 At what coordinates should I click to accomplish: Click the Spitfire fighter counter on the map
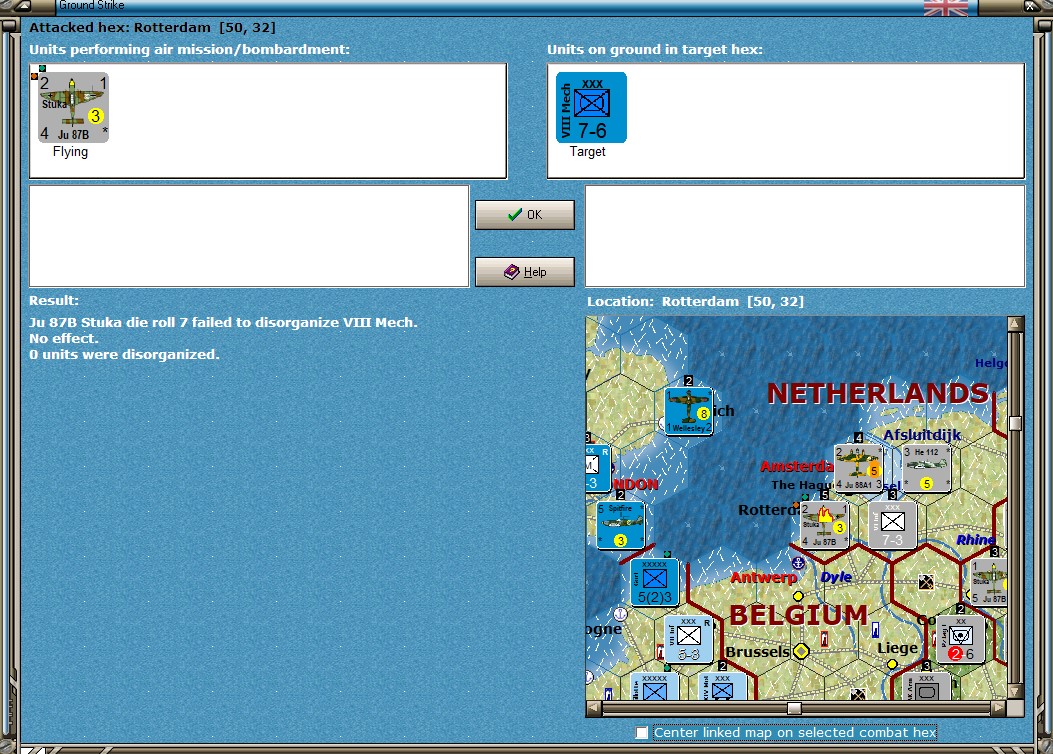(x=621, y=525)
